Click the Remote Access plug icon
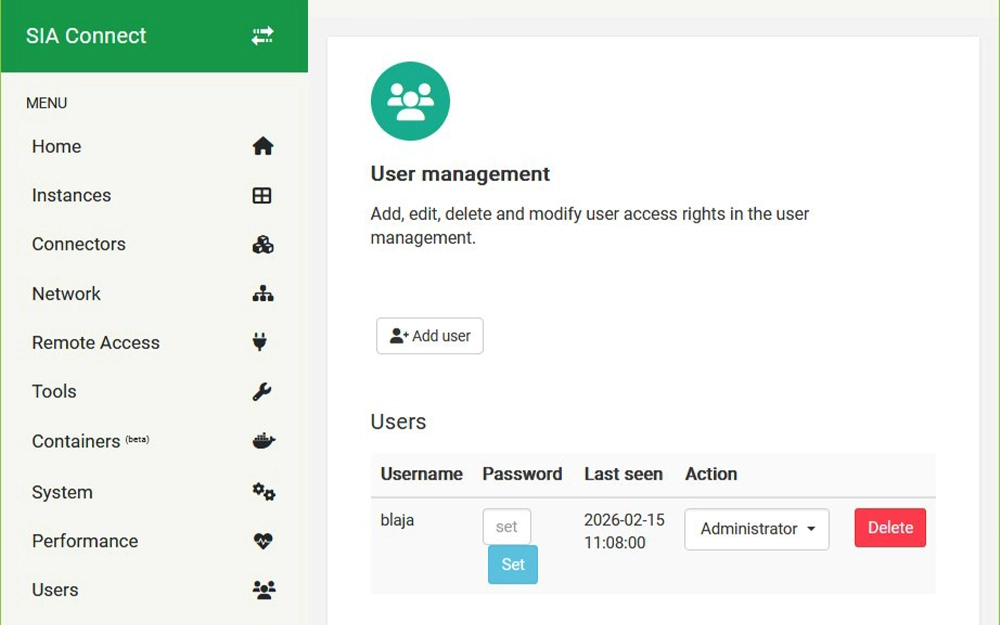Image resolution: width=1000 pixels, height=625 pixels. pos(260,342)
